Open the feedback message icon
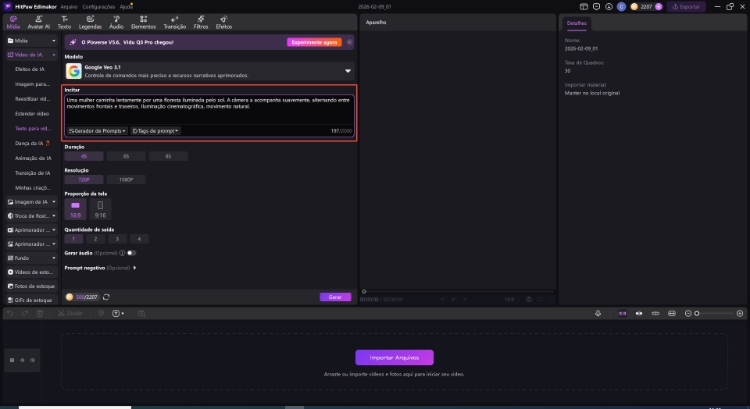Screen dimensions: 750x409 tap(596, 7)
